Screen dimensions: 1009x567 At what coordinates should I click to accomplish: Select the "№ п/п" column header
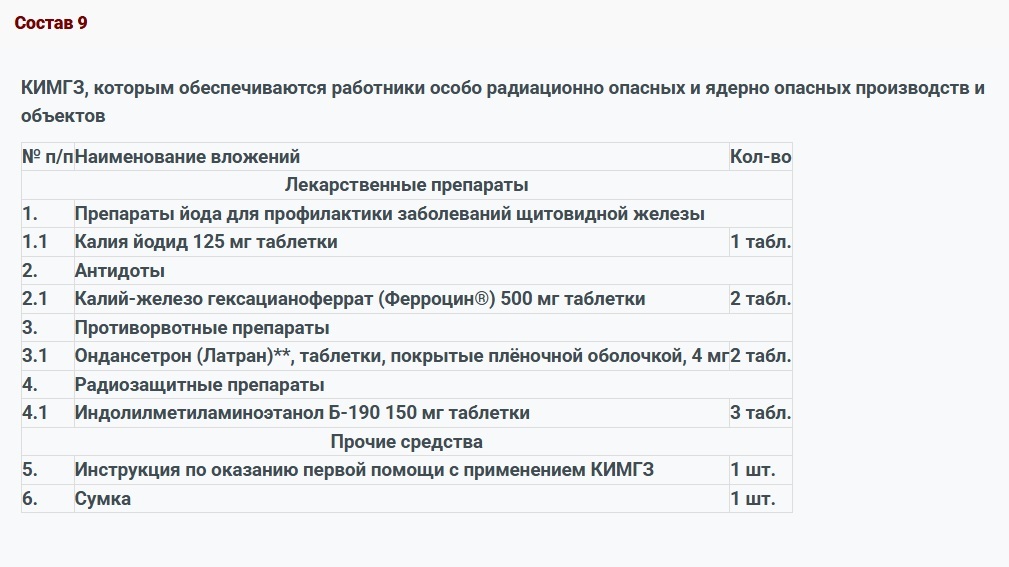pos(47,156)
